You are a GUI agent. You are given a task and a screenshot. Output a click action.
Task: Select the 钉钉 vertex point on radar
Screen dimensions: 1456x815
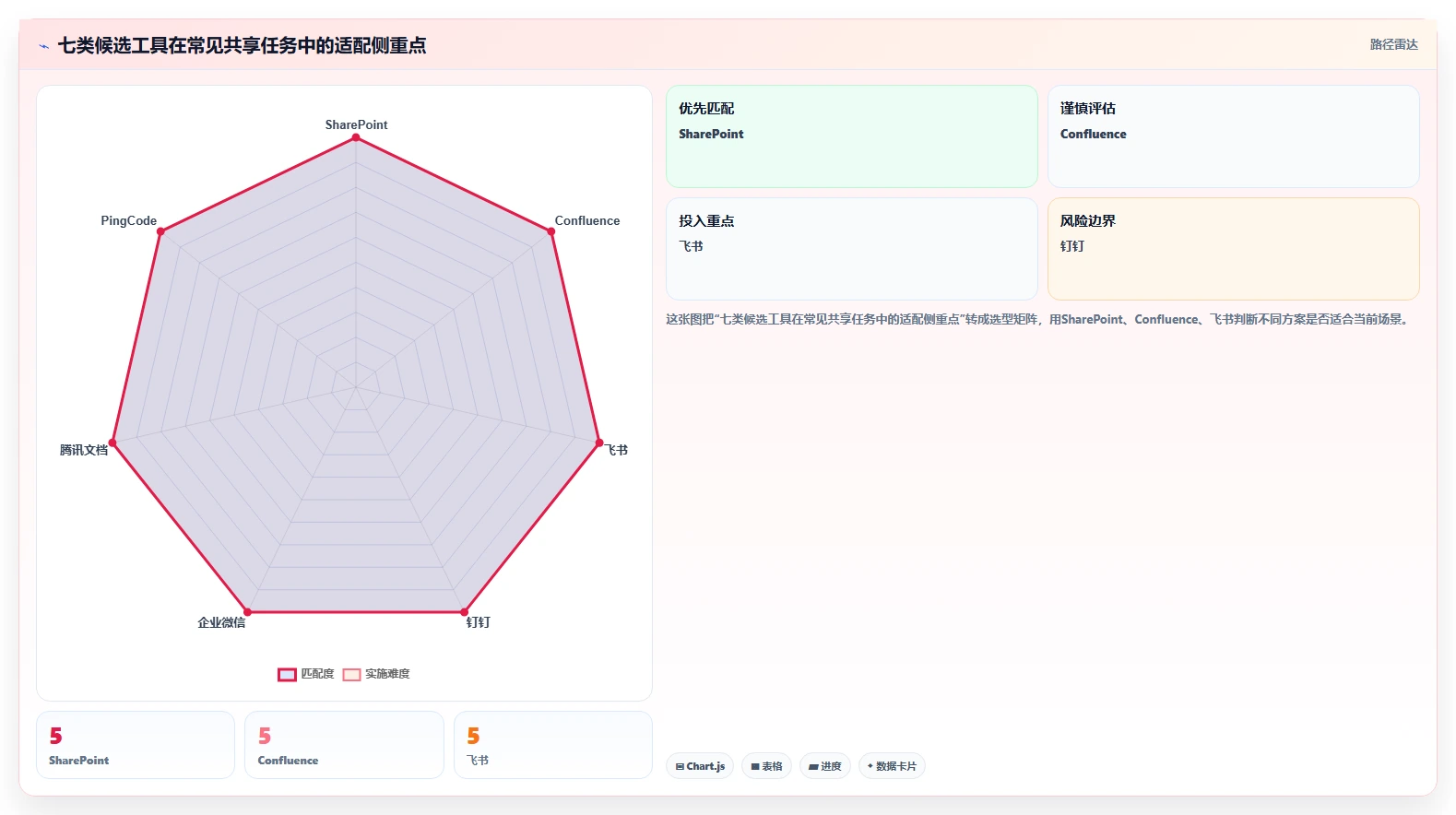point(464,612)
